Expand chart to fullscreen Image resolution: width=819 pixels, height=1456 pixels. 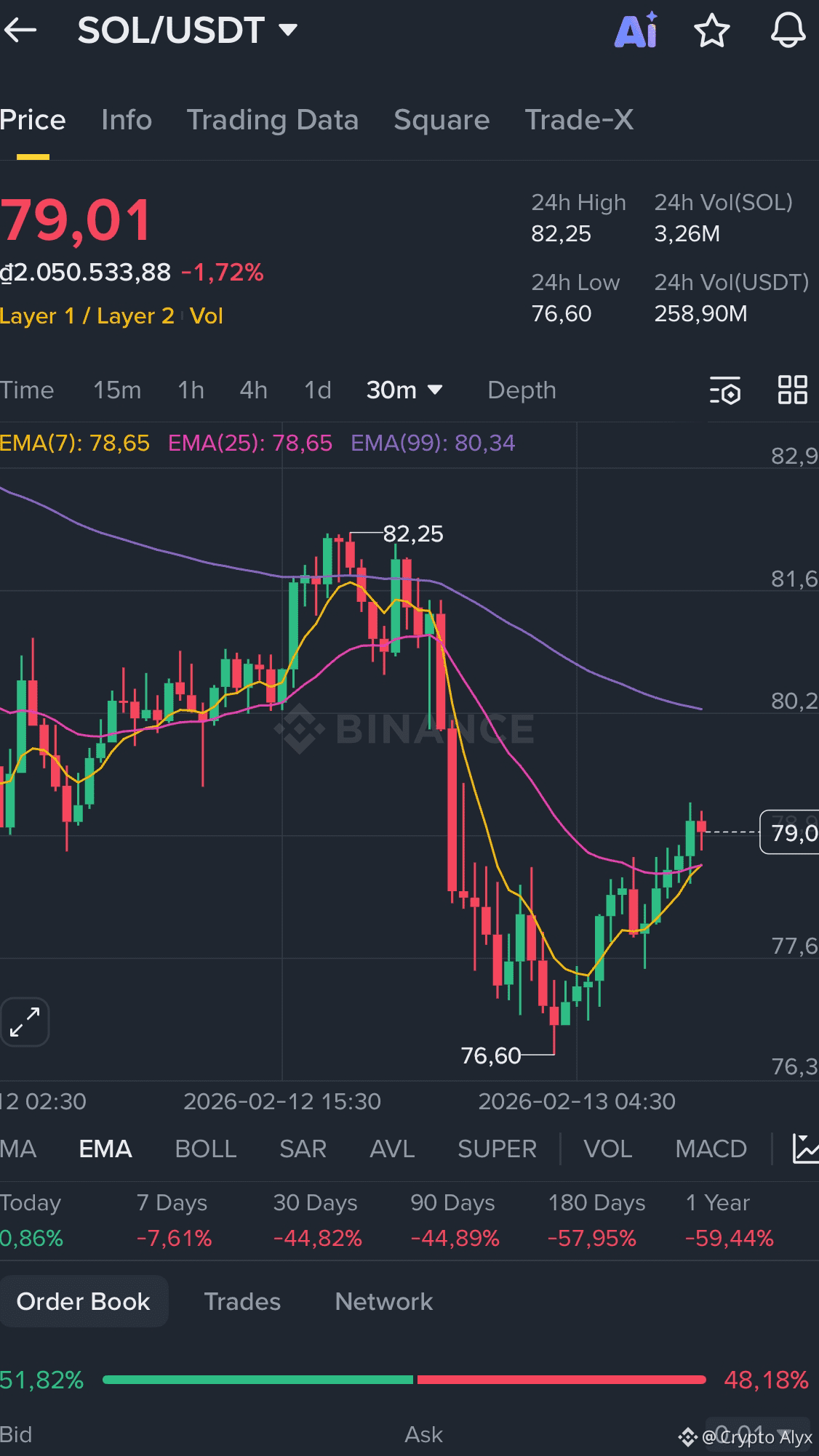coord(25,1022)
